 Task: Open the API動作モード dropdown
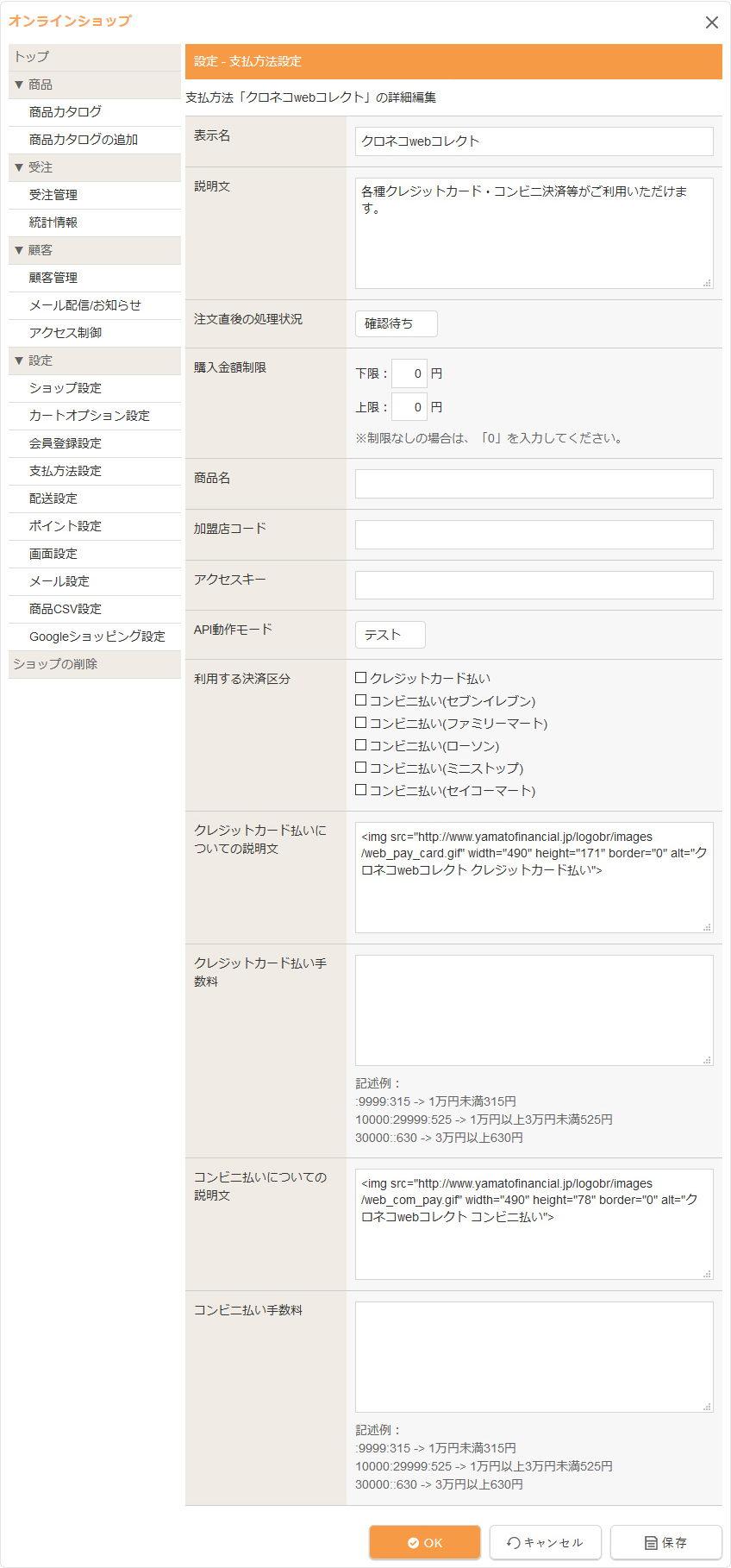(390, 635)
